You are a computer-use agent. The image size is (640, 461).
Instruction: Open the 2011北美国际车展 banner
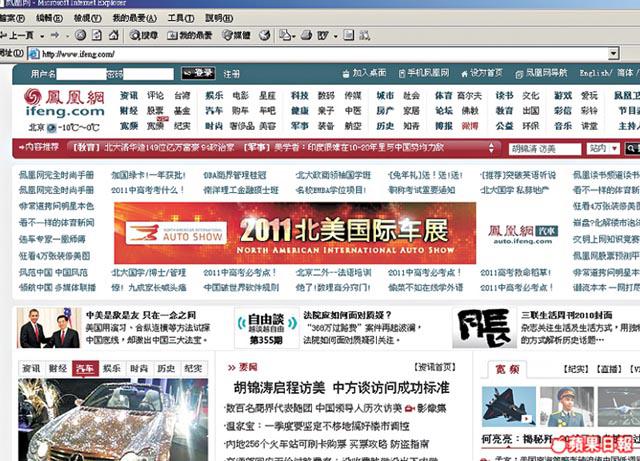295,233
